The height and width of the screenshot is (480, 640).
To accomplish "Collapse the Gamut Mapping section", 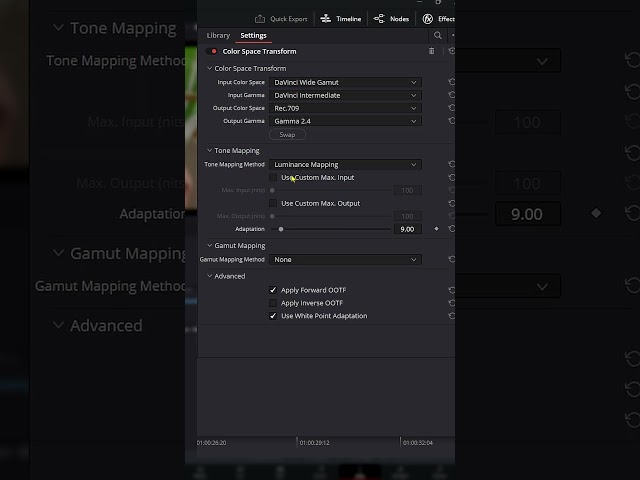I will [x=209, y=245].
